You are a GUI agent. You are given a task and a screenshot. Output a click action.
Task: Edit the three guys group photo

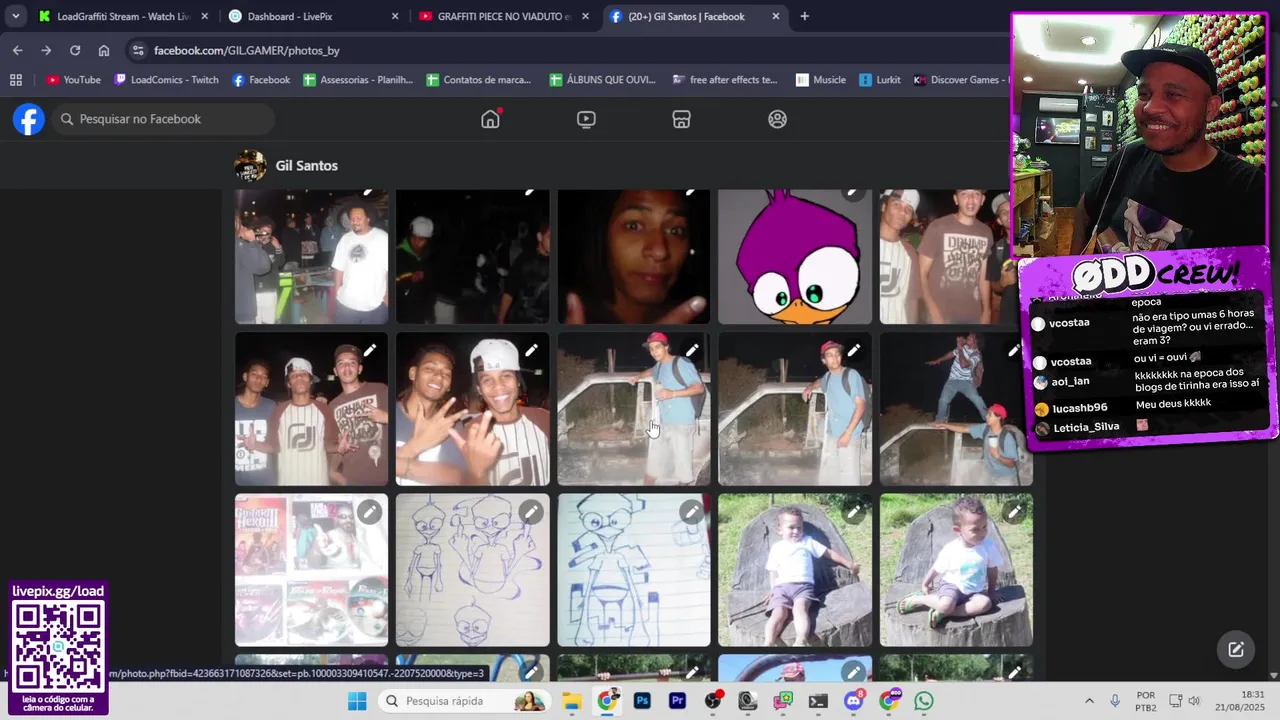point(370,350)
